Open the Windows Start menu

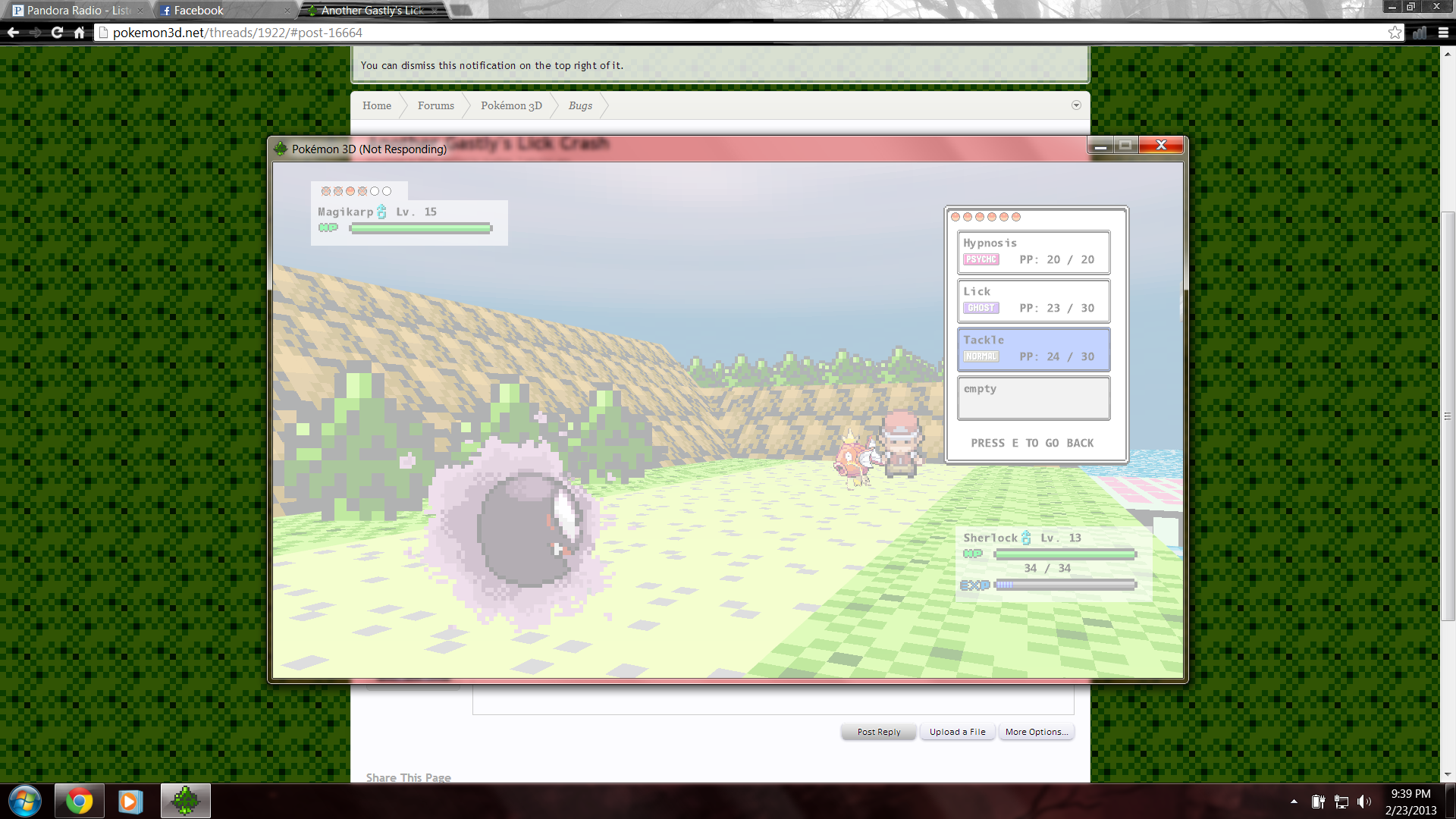pyautogui.click(x=25, y=801)
